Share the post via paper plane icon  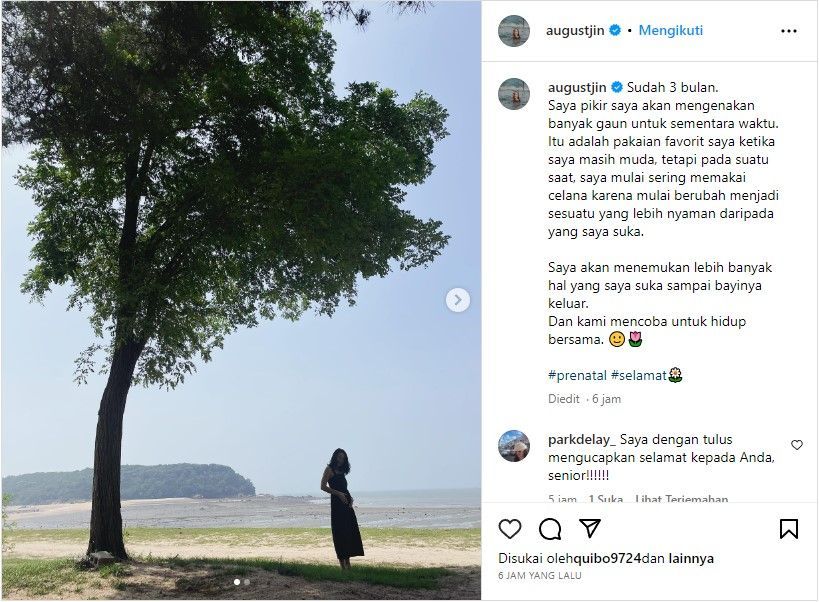590,528
